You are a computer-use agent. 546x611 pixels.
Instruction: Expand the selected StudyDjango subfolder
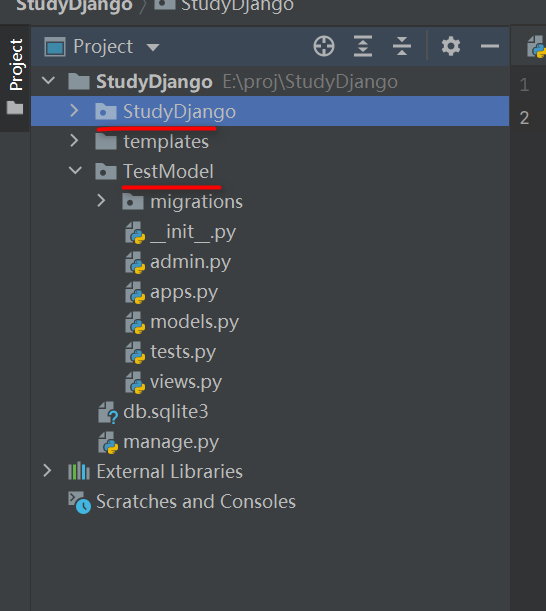pyautogui.click(x=74, y=111)
